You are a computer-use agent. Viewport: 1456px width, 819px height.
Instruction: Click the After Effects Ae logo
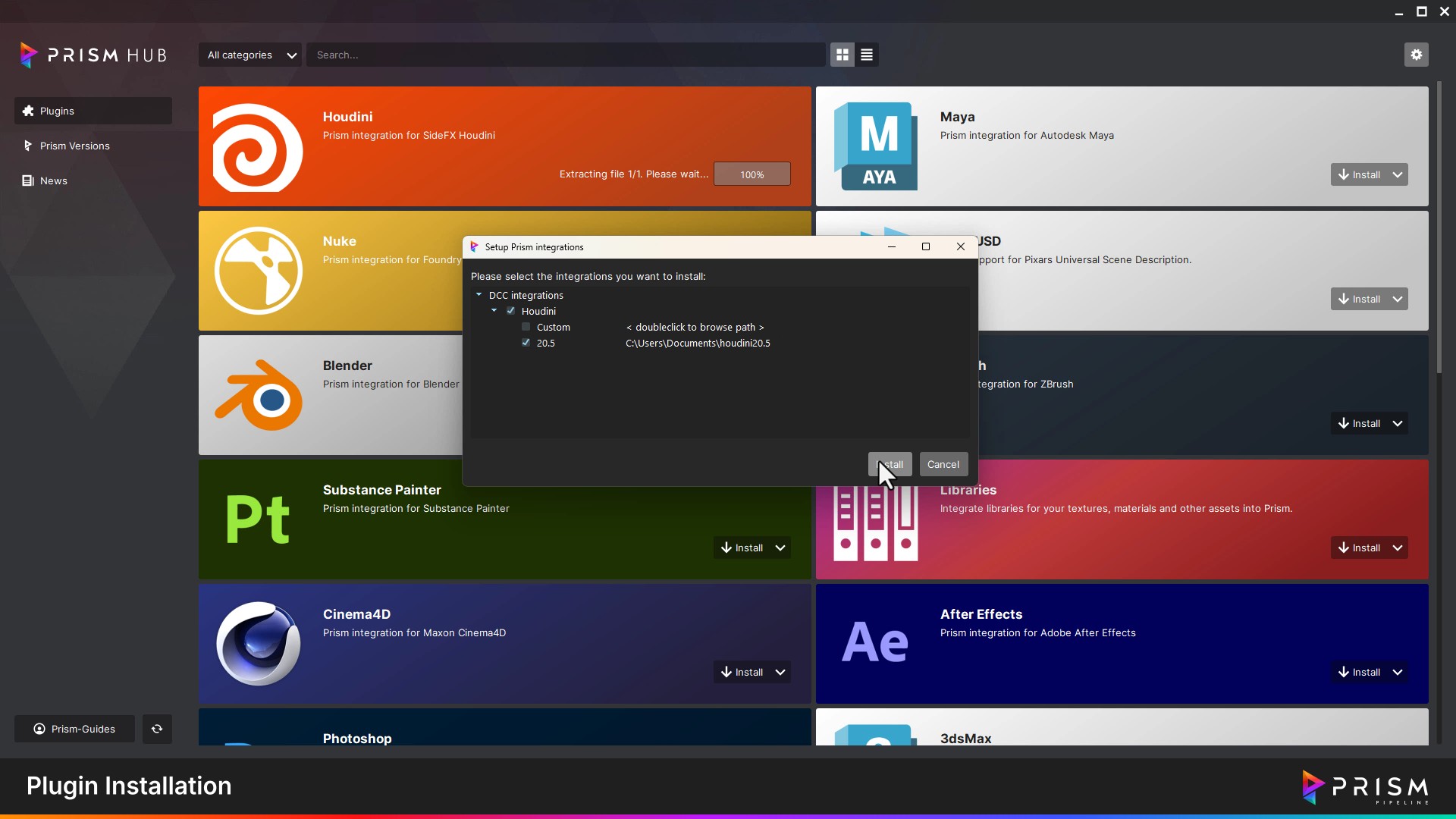[875, 642]
